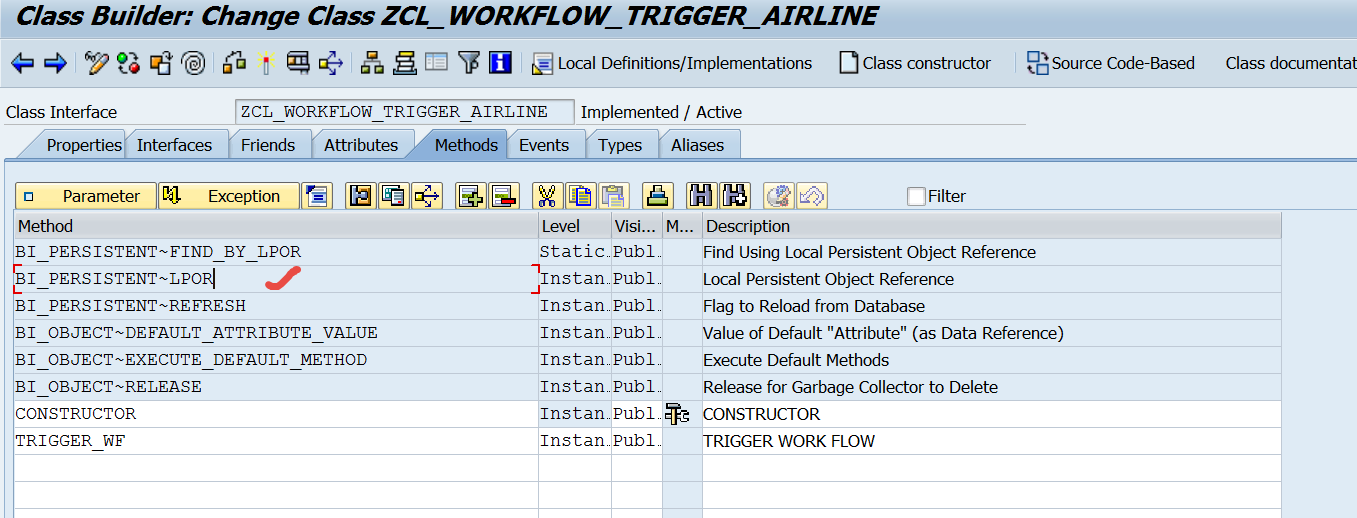Viewport: 1357px width, 518px height.
Task: Click constructor method type icon in M column
Action: [x=677, y=414]
